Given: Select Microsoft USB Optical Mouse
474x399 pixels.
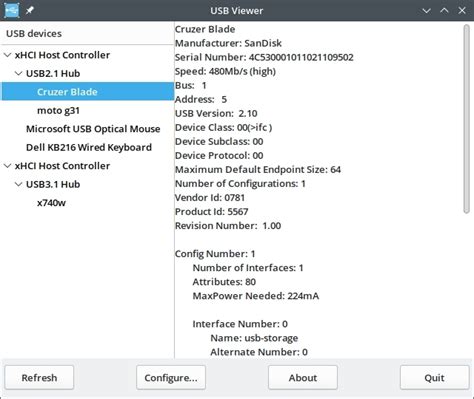Looking at the screenshot, I should (93, 129).
